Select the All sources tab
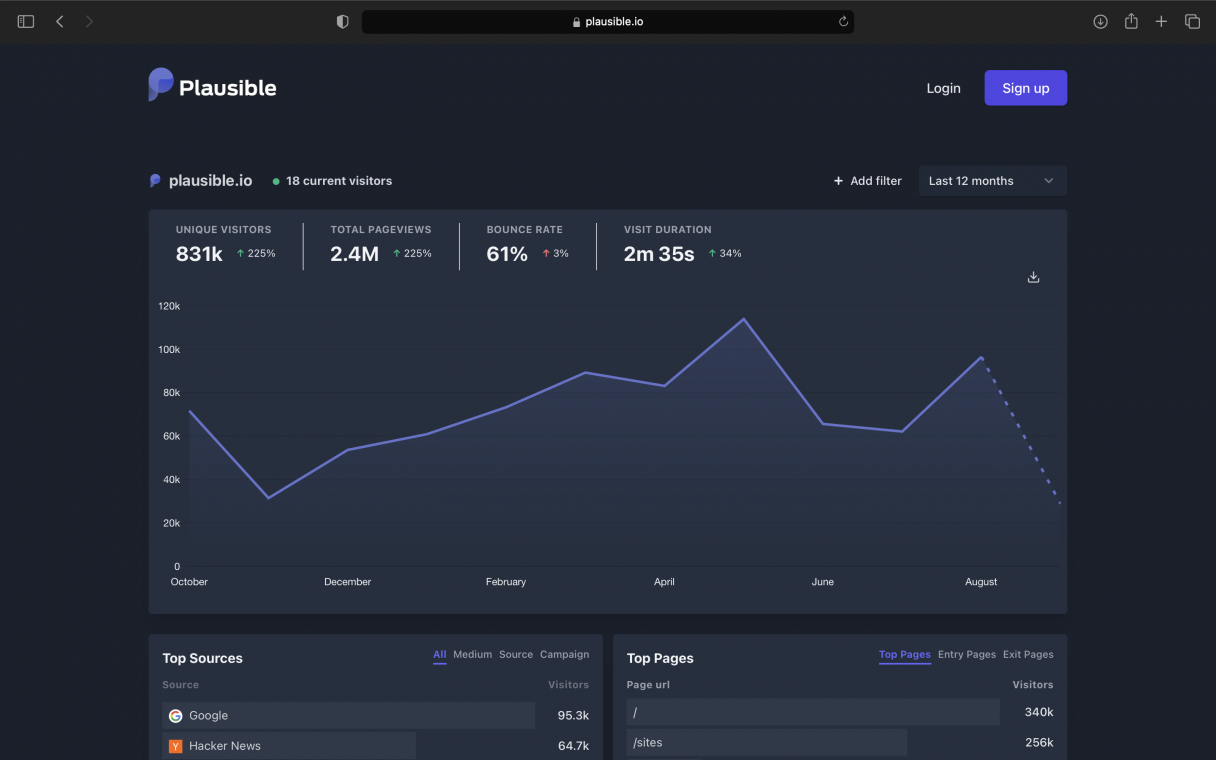Screen dimensions: 1216x760 440,654
